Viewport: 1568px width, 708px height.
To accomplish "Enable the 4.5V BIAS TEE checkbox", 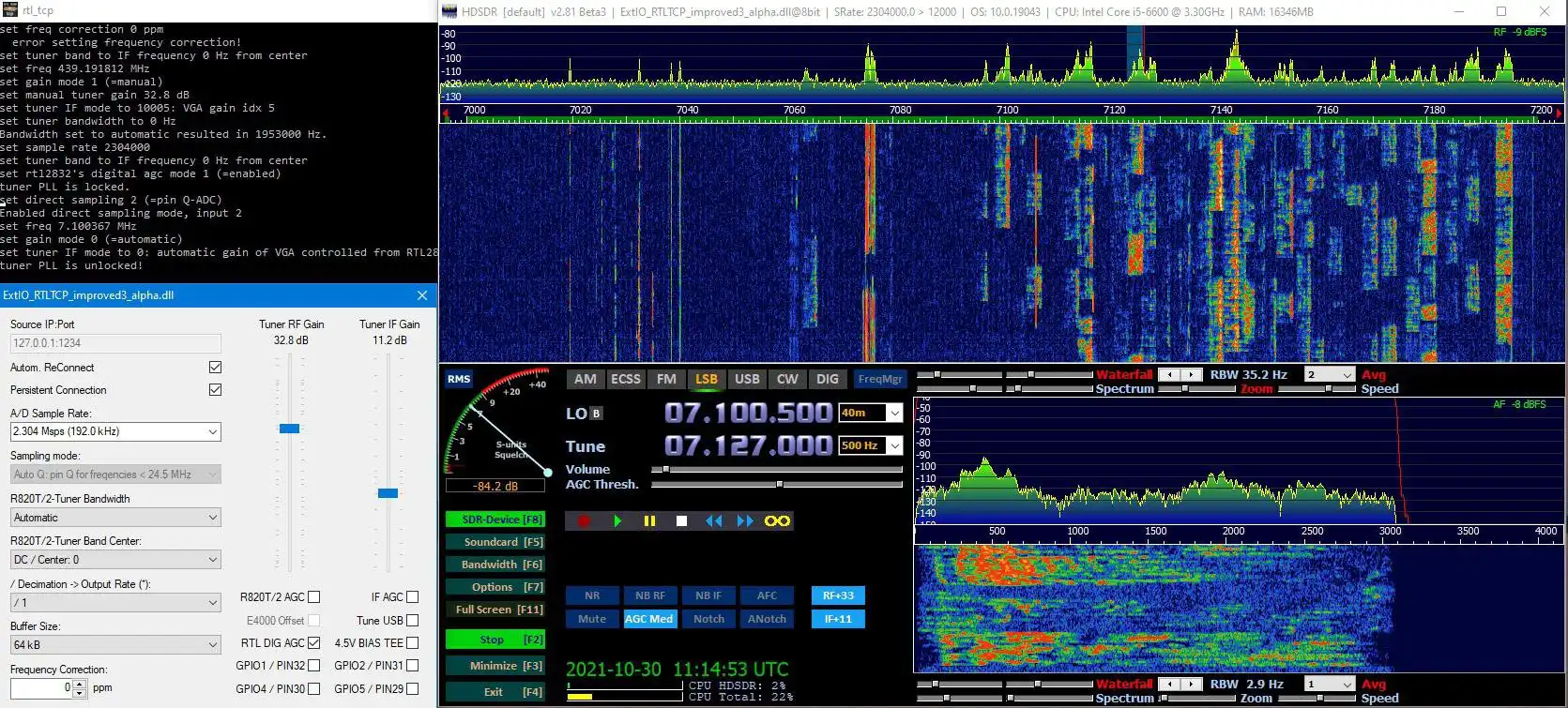I will click(412, 643).
